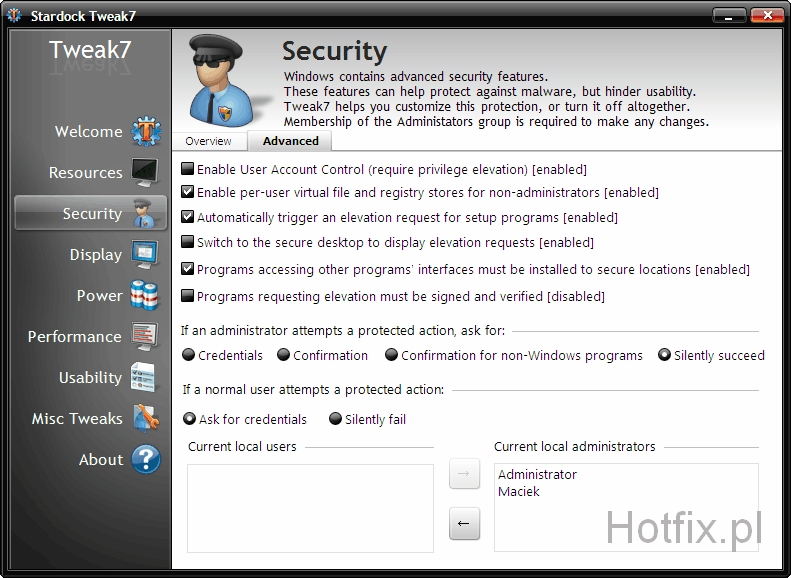The image size is (791, 578).
Task: Open the Welcome section
Action: (88, 132)
